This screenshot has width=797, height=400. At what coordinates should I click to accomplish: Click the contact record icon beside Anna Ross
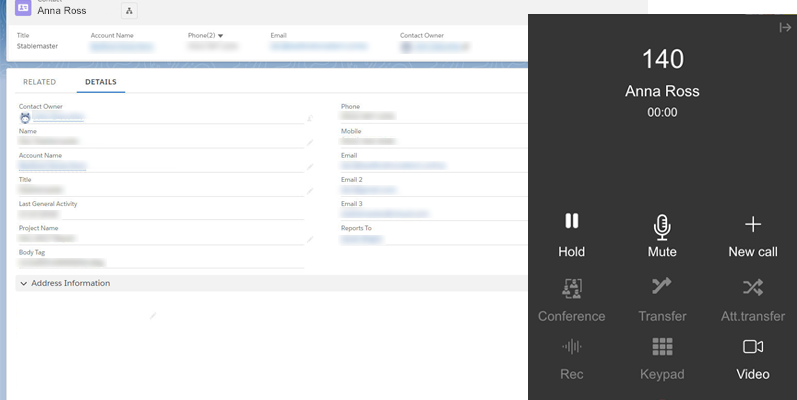click(x=23, y=8)
